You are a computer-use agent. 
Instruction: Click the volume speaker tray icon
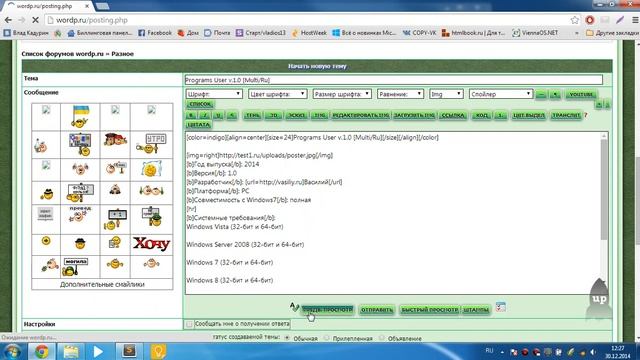(593, 352)
